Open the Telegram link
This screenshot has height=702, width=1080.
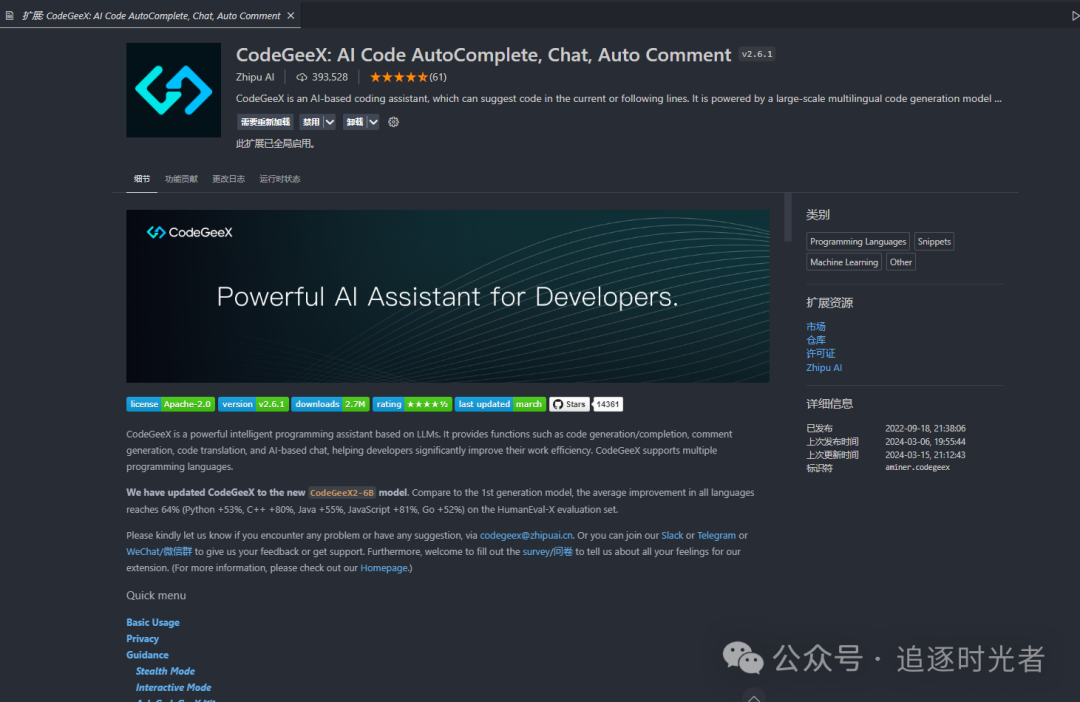pyautogui.click(x=716, y=535)
